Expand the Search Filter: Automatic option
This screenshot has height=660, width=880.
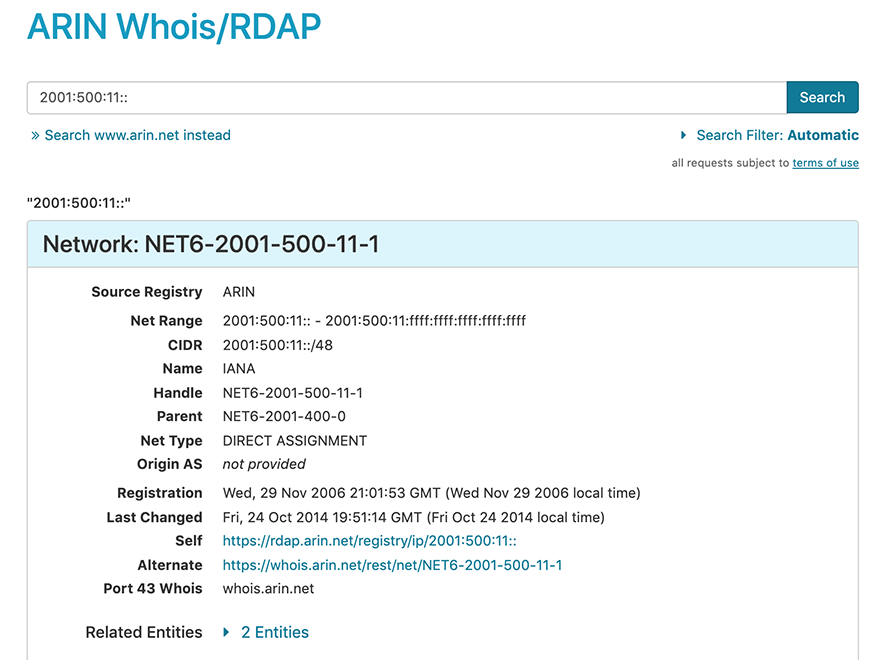[x=769, y=135]
